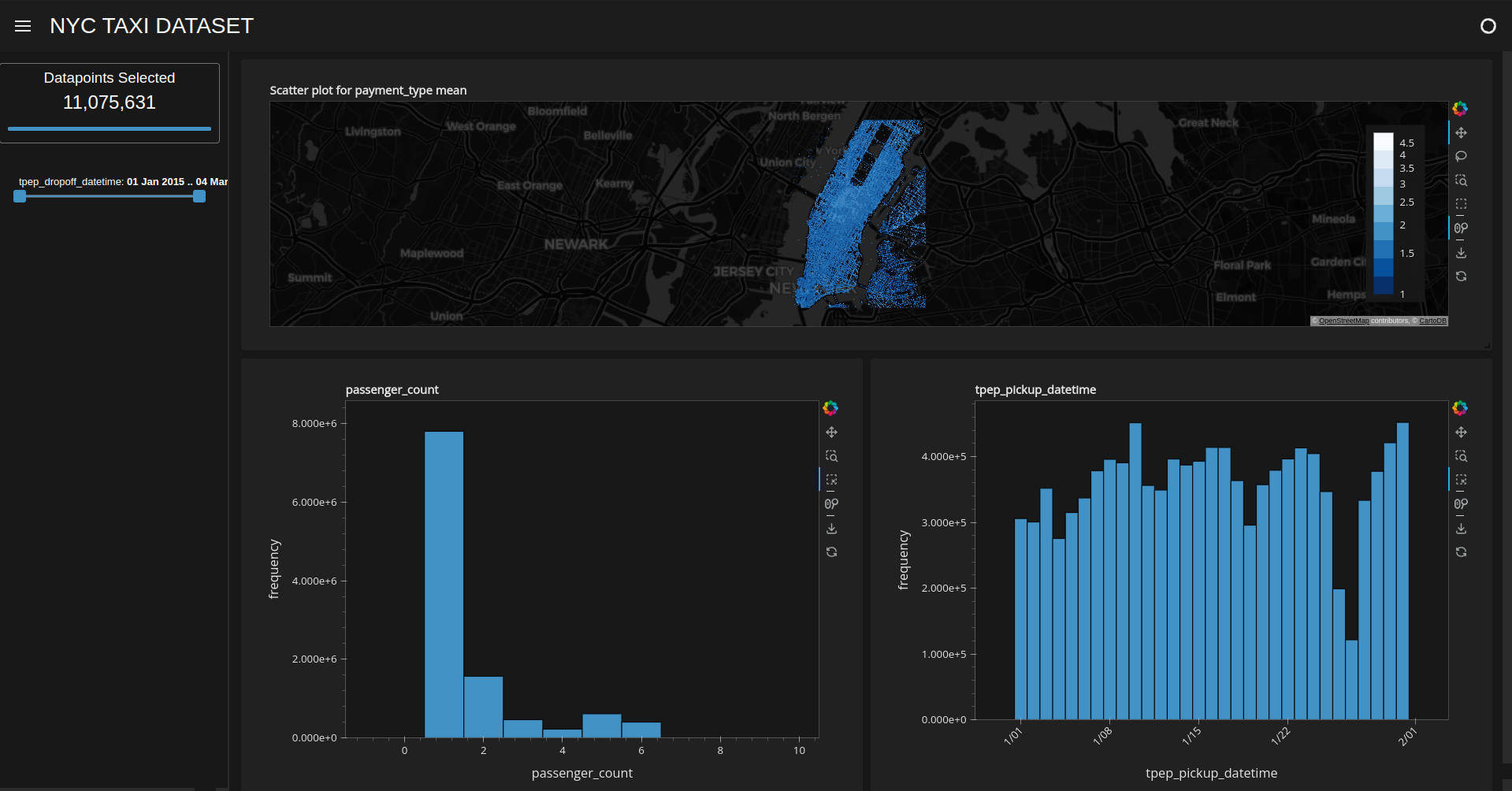
Task: Select Box Zoom on passenger_count chart
Action: point(831,456)
